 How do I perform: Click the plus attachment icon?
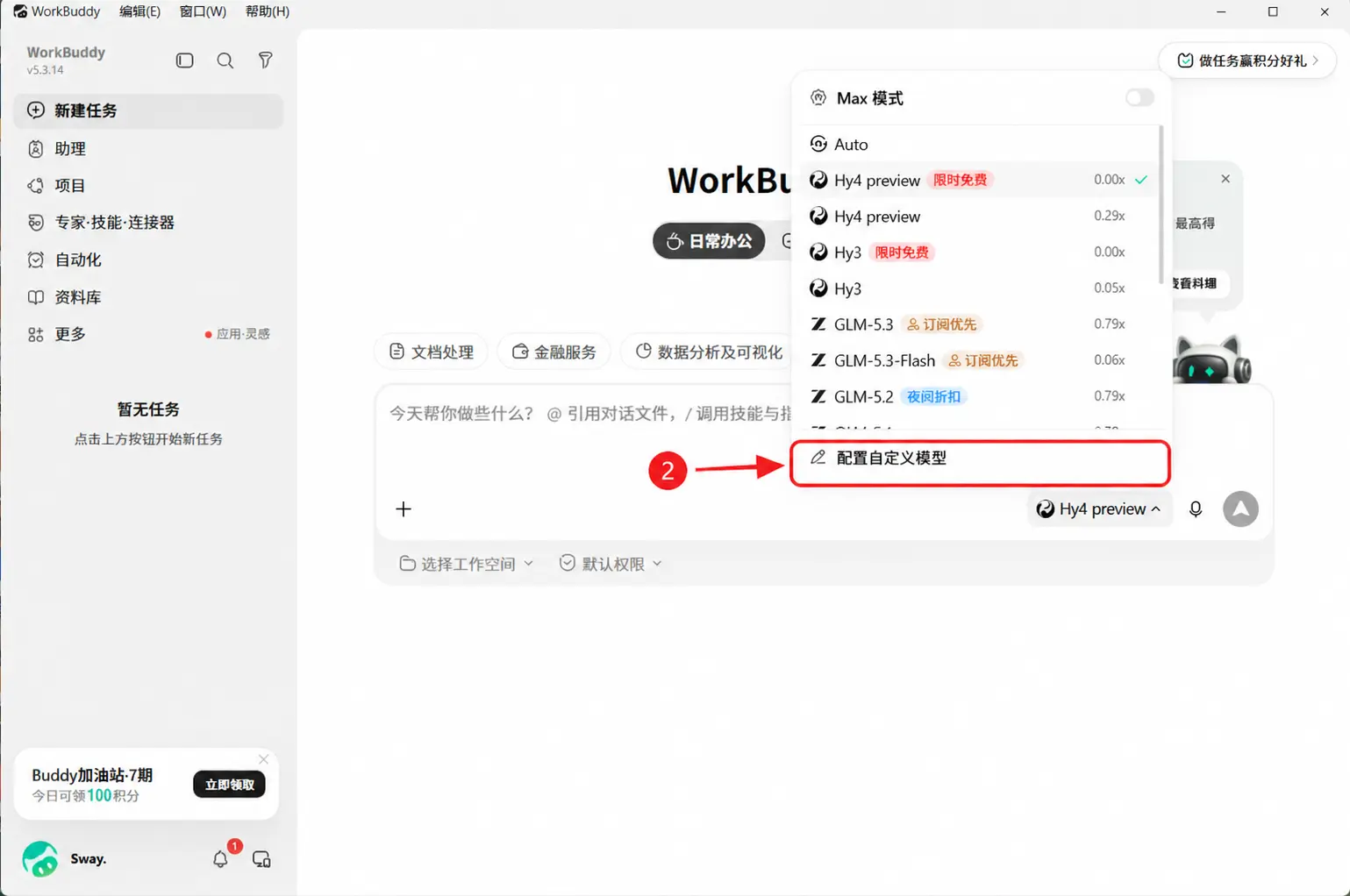[x=404, y=508]
